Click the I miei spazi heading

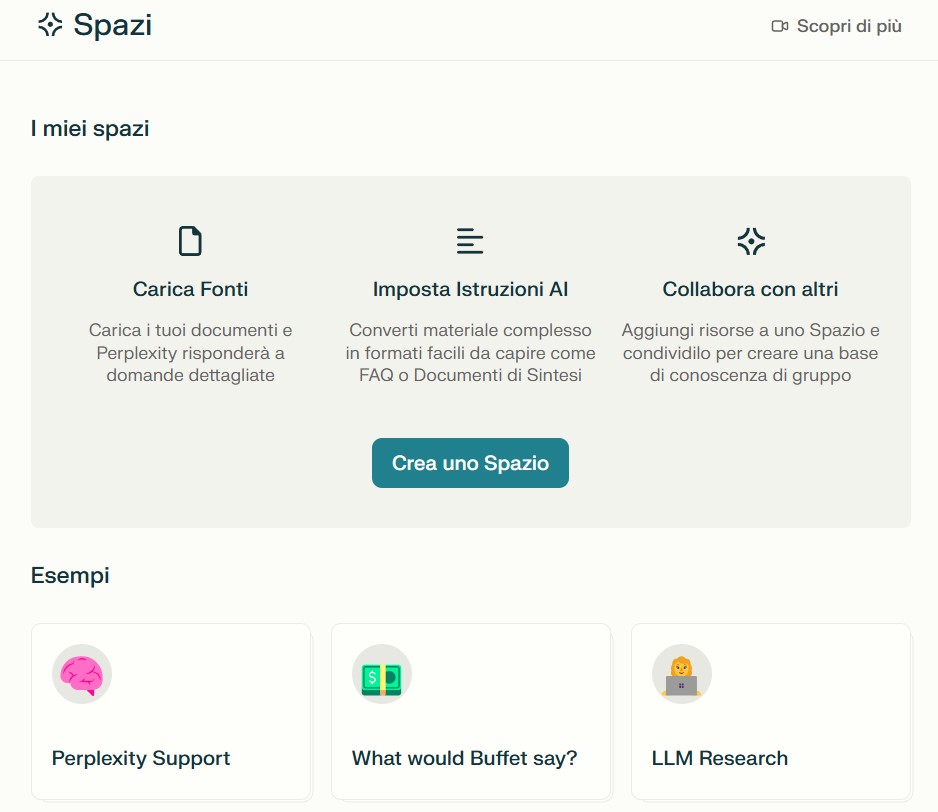click(89, 128)
